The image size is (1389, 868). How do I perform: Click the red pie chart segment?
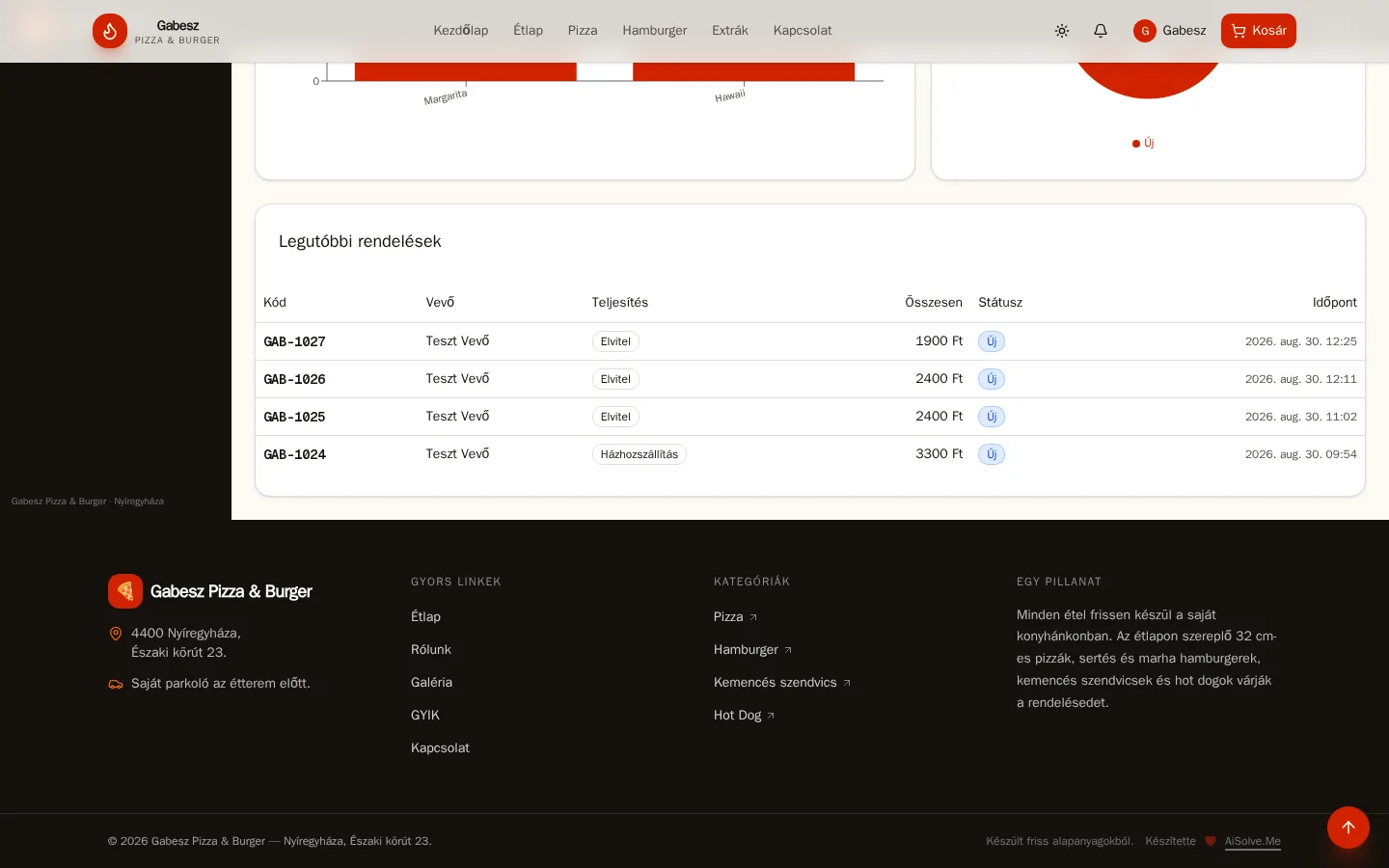(x=1148, y=79)
